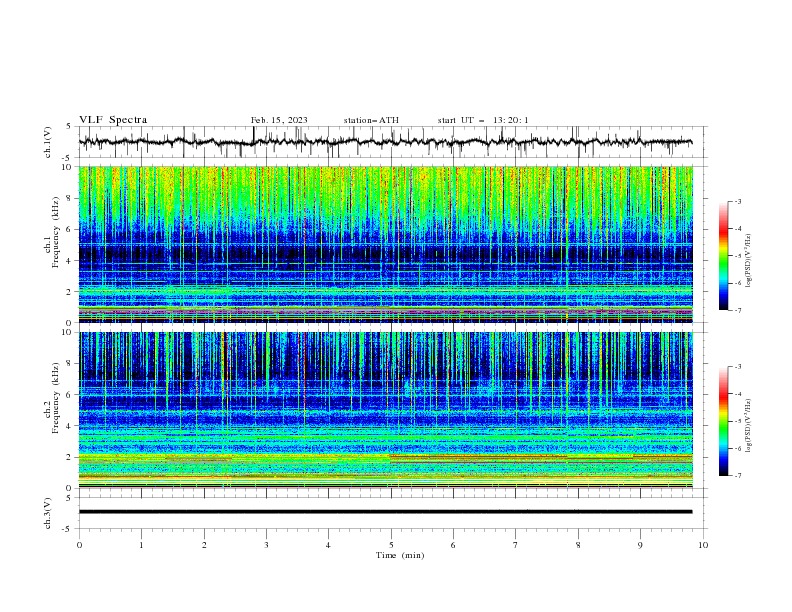
Task: Click the 'Time (min)' axis label
Action: (400, 555)
